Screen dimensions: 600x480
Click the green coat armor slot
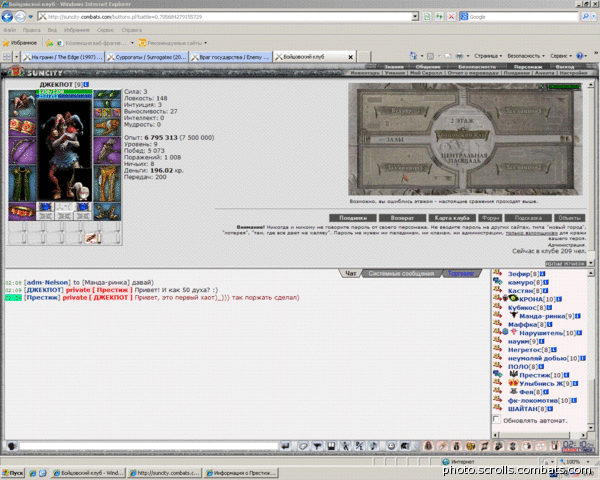click(x=22, y=183)
